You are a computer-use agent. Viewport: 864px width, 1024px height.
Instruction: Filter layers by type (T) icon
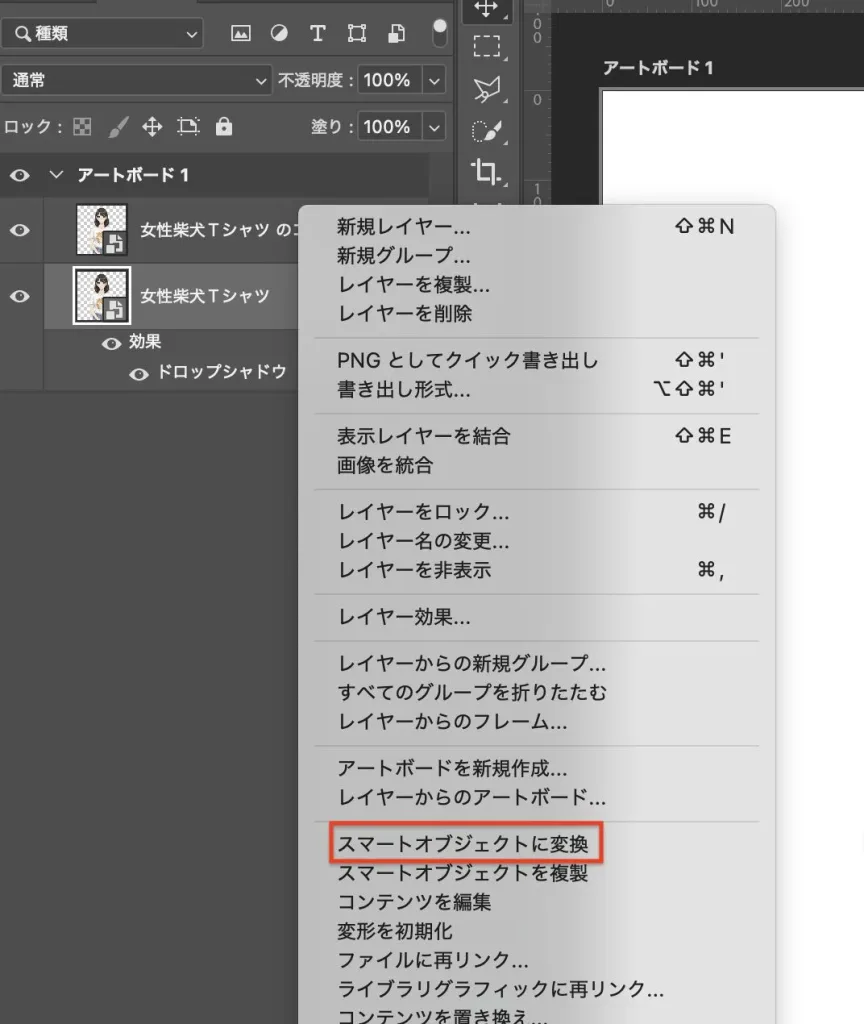(318, 33)
